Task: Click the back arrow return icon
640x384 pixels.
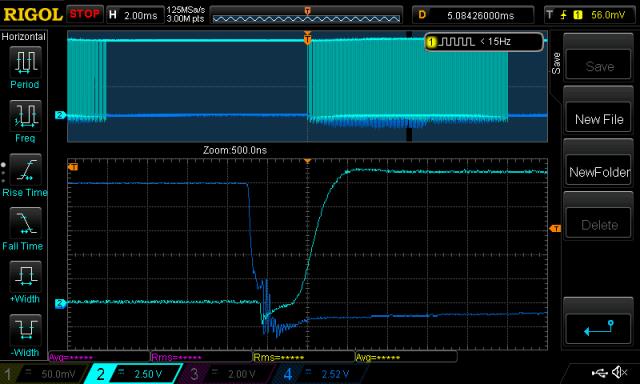Action: click(598, 328)
